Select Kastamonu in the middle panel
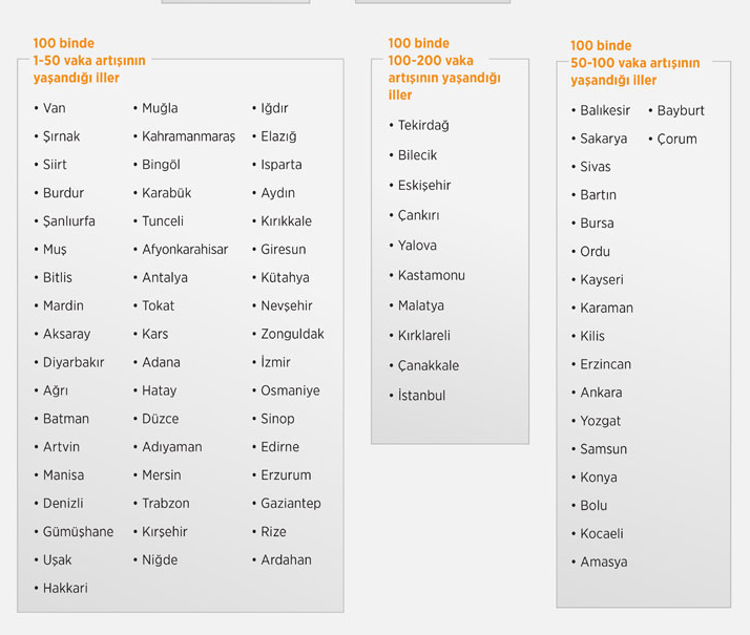 coord(431,275)
